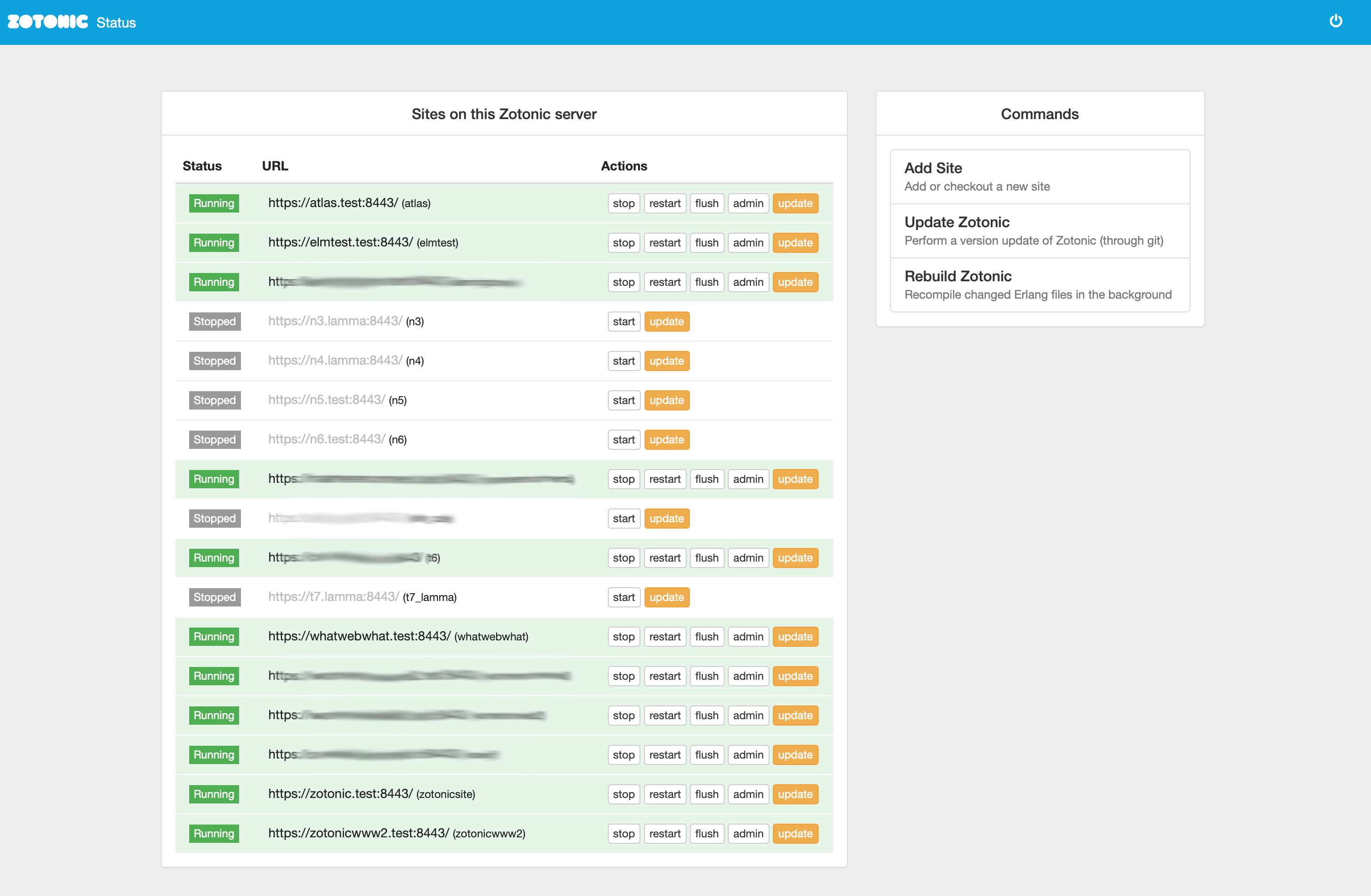Stop the atlas site
The width and height of the screenshot is (1371, 896).
coord(623,203)
